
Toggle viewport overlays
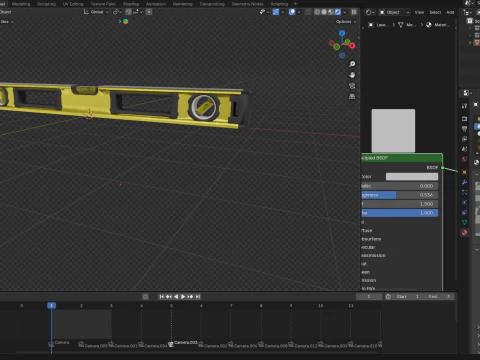click(x=292, y=12)
